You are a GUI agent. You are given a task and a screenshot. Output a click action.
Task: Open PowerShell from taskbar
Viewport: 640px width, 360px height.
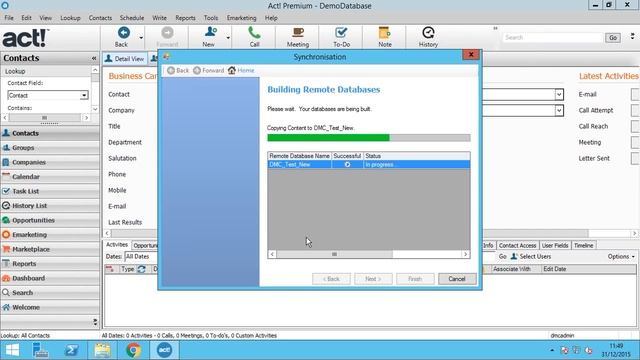pyautogui.click(x=71, y=350)
